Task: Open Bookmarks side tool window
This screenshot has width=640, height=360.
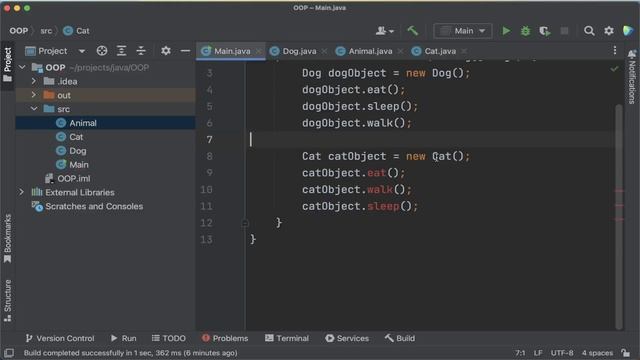Action: [x=8, y=239]
